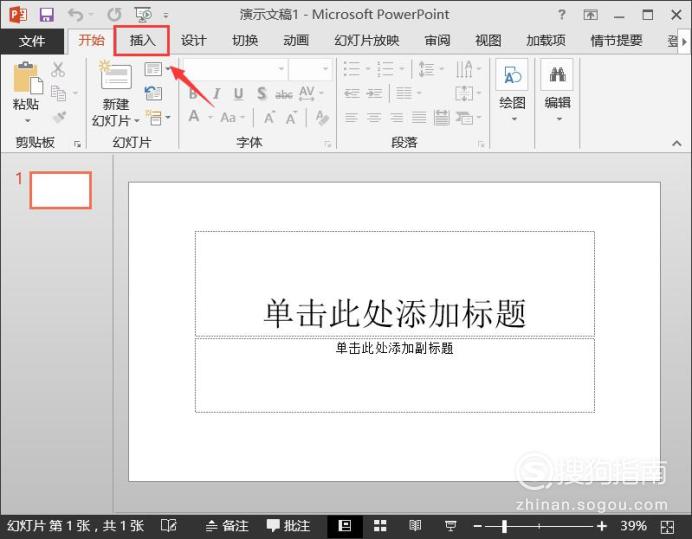Click the 新建幻灯片 New Slide icon
The height and width of the screenshot is (539, 692).
[x=116, y=76]
